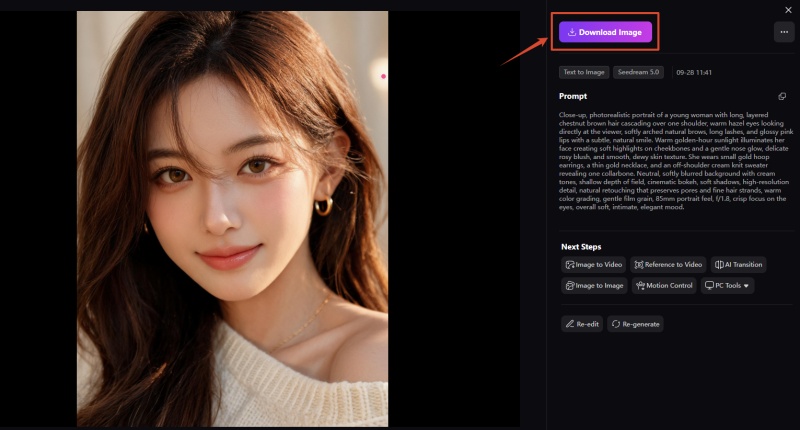Click the timestamp 09-28 11:41
Screen dimensions: 800x430
[x=694, y=72]
